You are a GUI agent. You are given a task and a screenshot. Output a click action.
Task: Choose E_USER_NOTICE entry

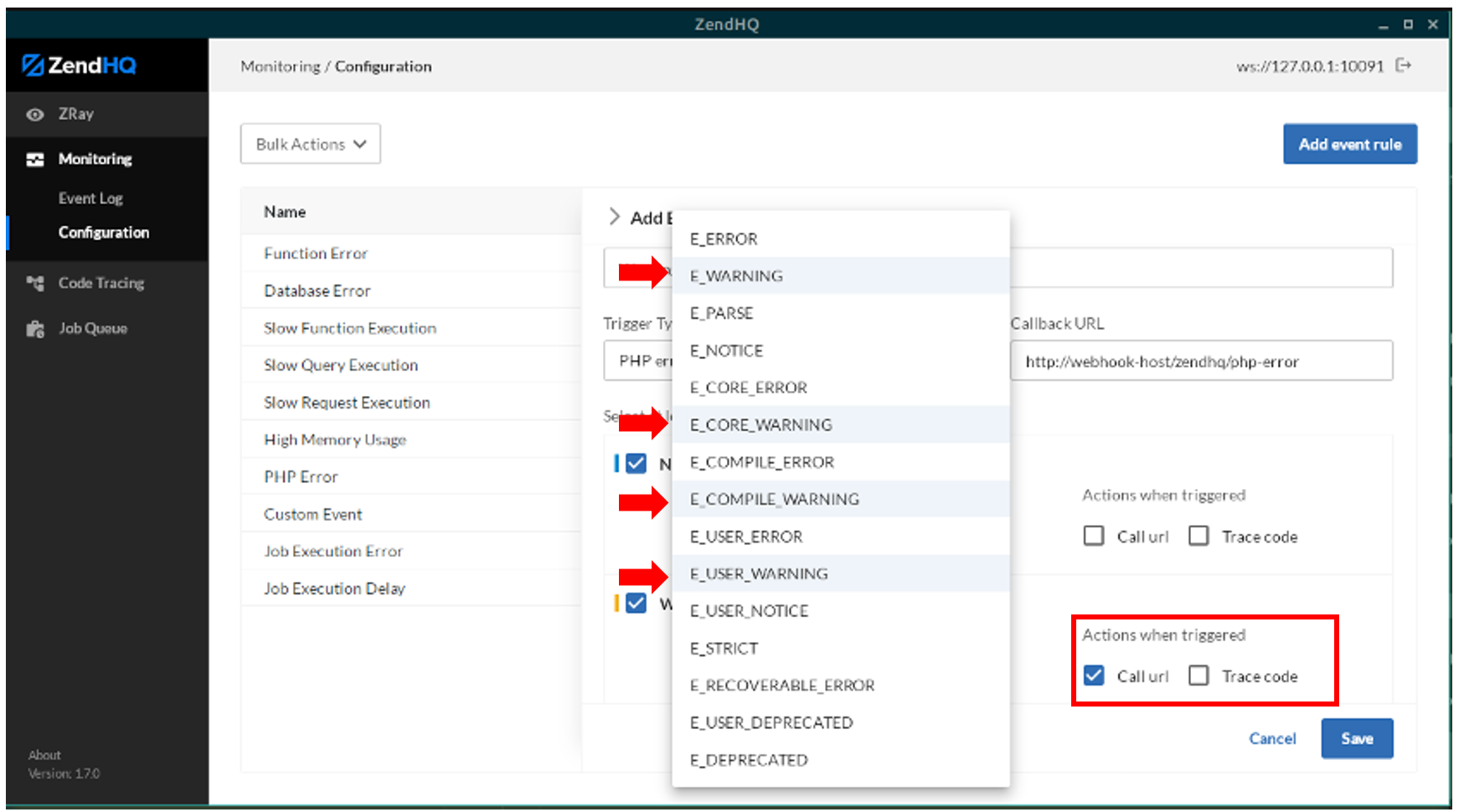coord(841,611)
